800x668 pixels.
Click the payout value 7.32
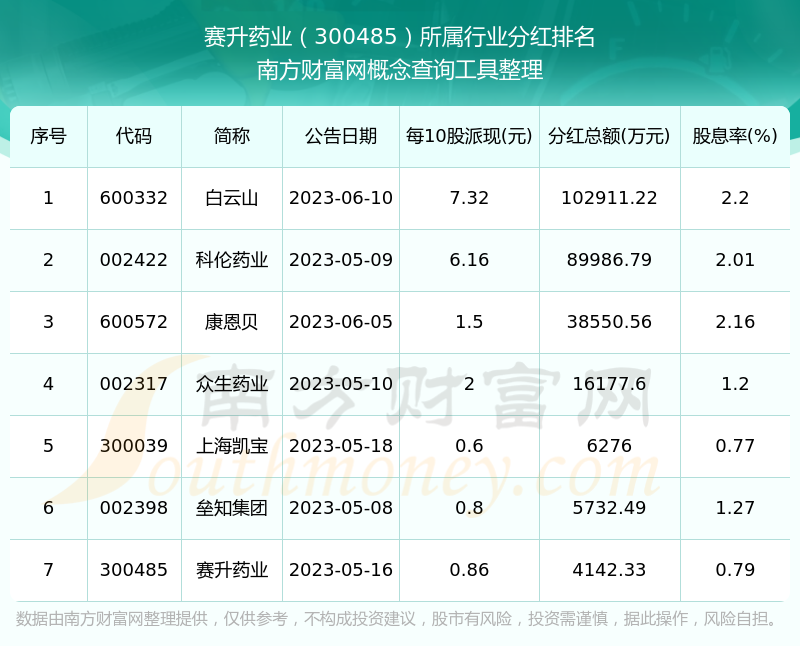point(469,198)
